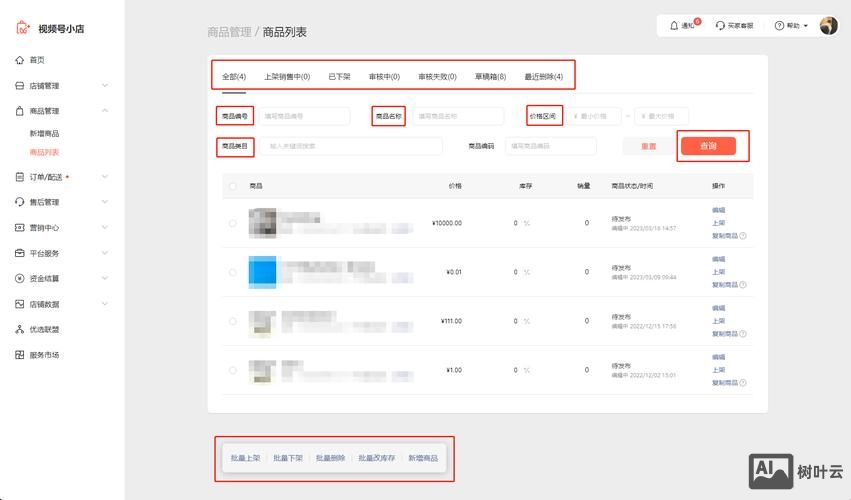
Task: Click 上架 link for ¥0.01 product
Action: (719, 272)
